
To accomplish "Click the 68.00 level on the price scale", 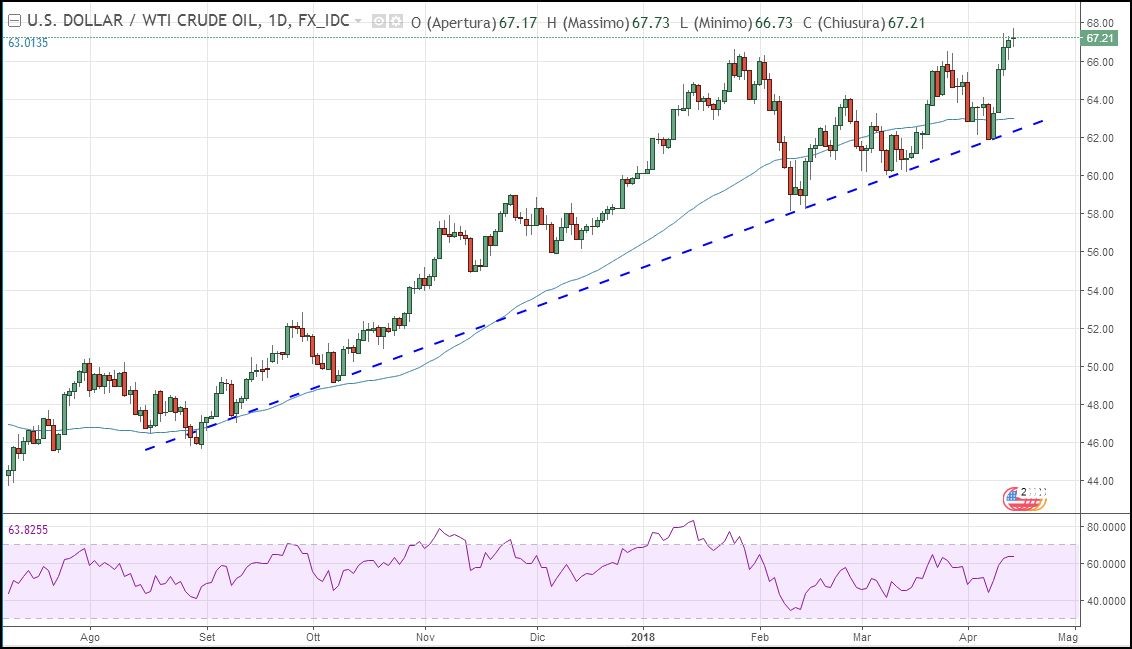I will 1099,23.
